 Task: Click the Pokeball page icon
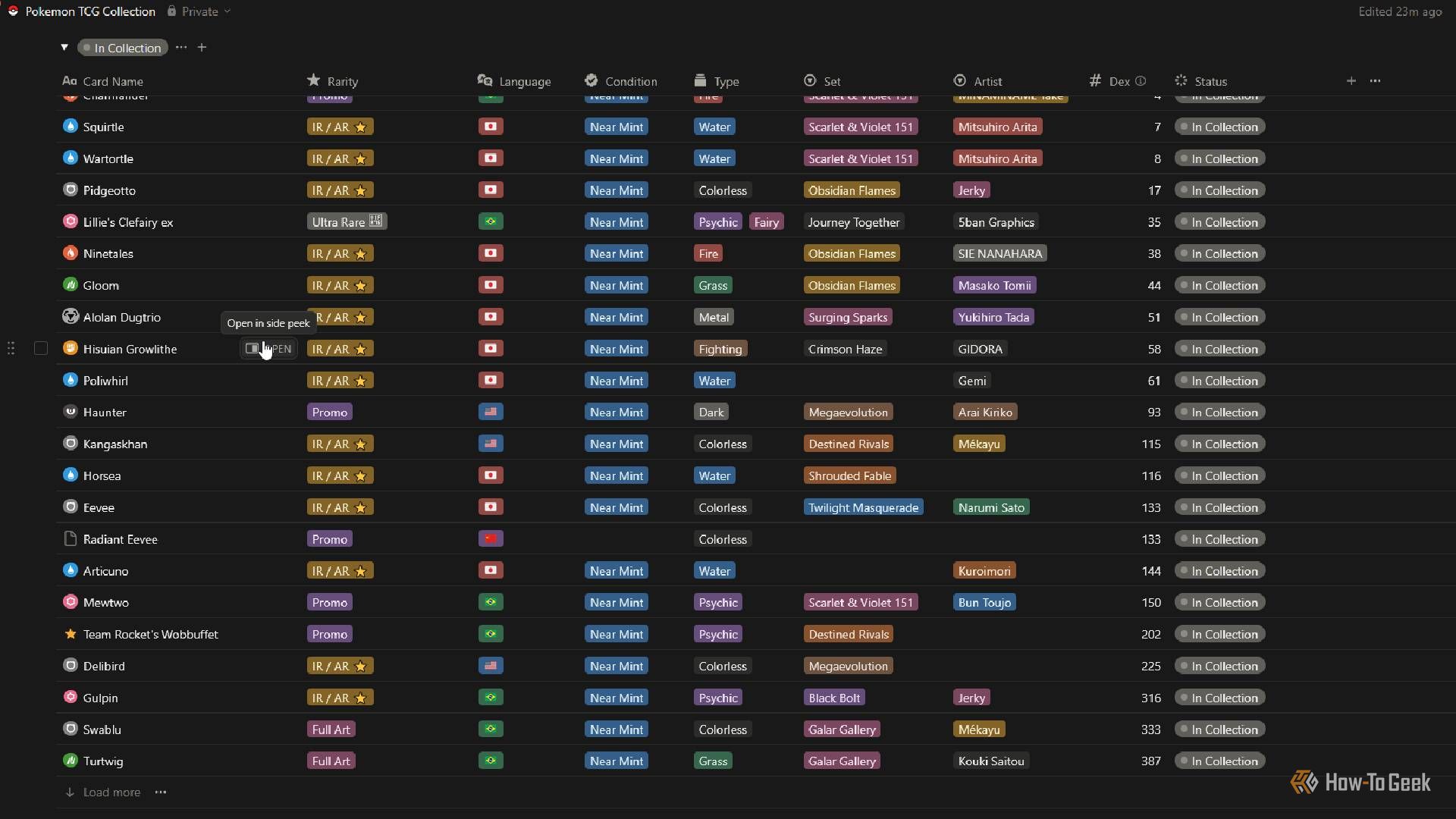coord(13,11)
